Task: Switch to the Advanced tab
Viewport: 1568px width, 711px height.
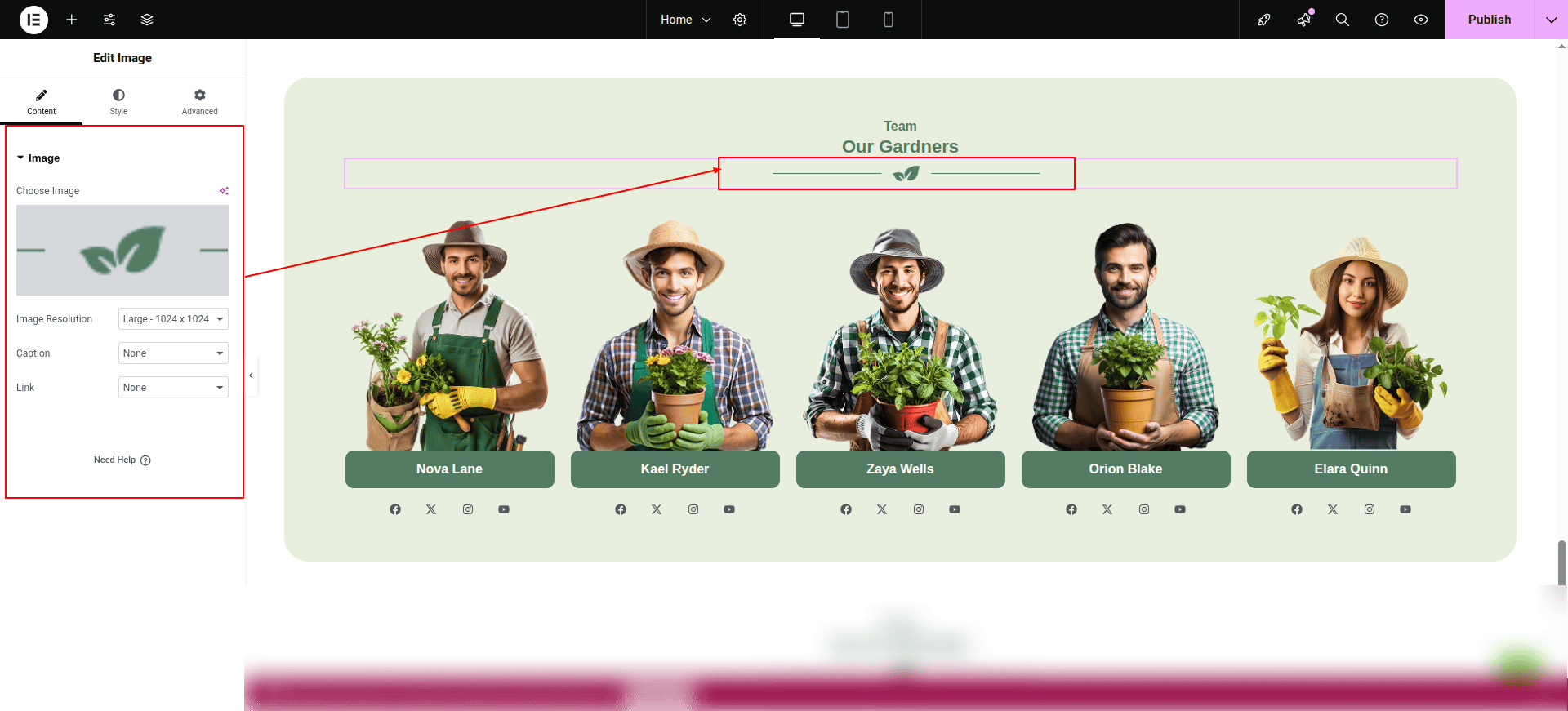Action: click(x=200, y=102)
